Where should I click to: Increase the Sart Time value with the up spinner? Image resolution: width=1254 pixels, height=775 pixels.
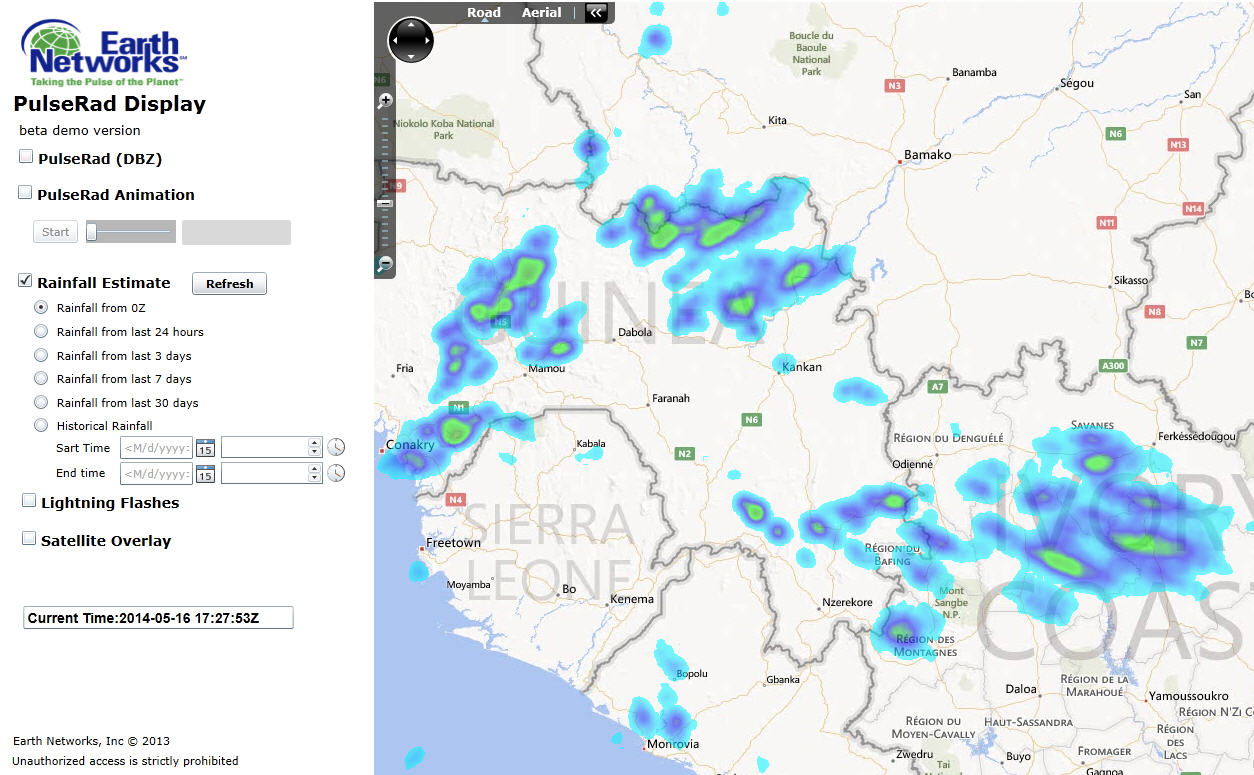(x=314, y=442)
